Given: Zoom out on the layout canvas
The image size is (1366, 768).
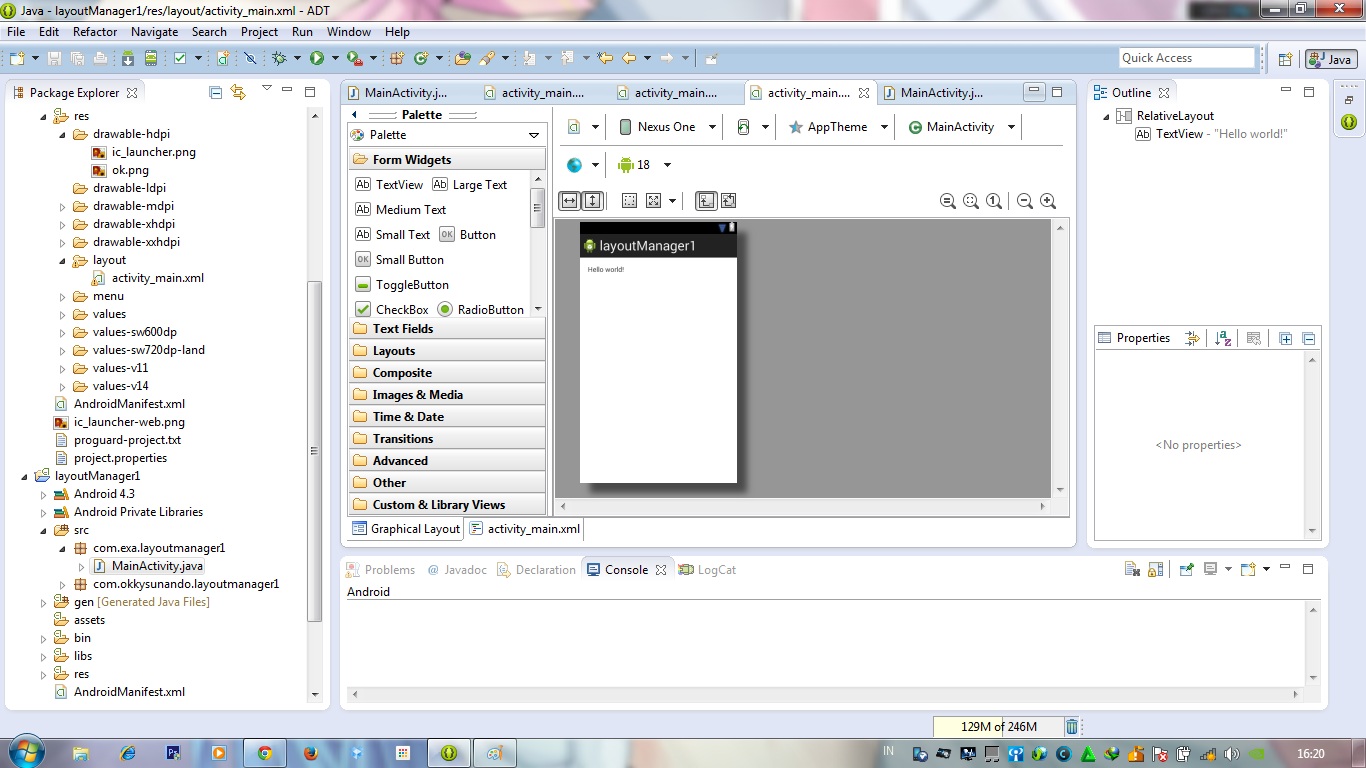Looking at the screenshot, I should [1025, 201].
